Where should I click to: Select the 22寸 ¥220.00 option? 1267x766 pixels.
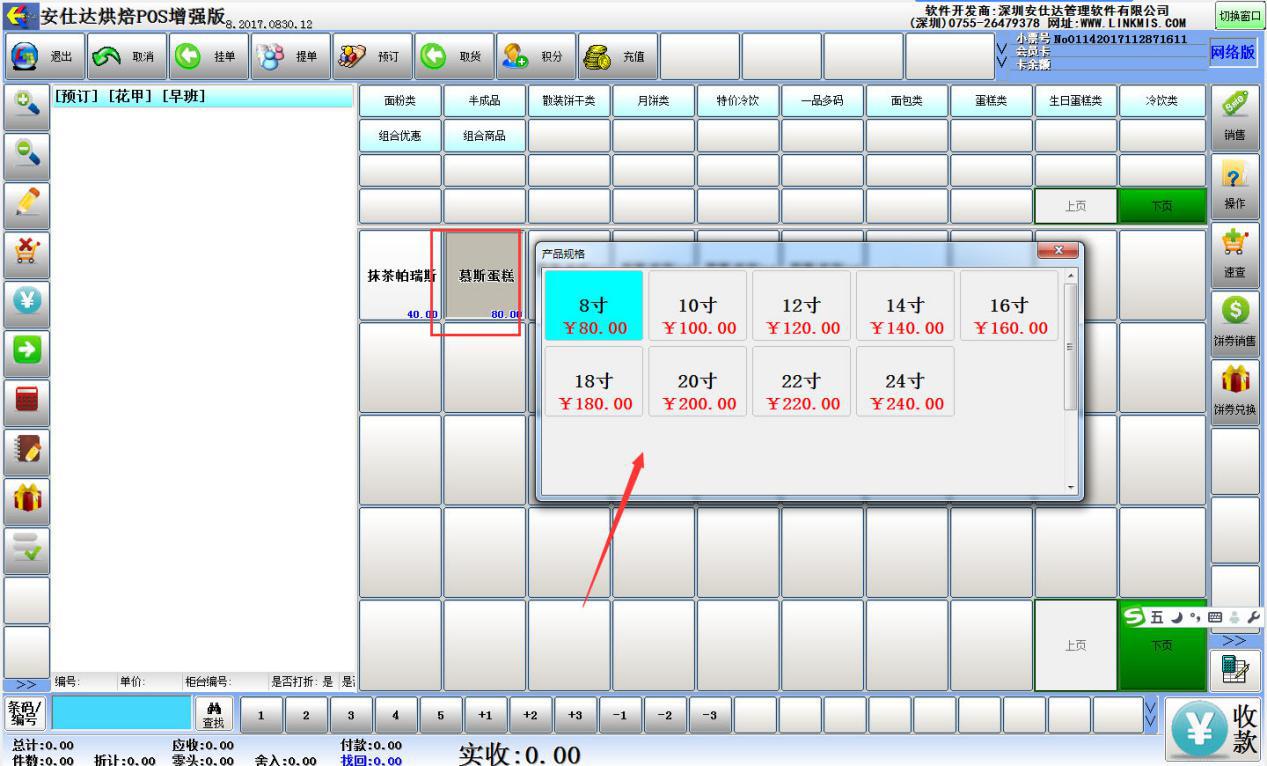pyautogui.click(x=801, y=381)
